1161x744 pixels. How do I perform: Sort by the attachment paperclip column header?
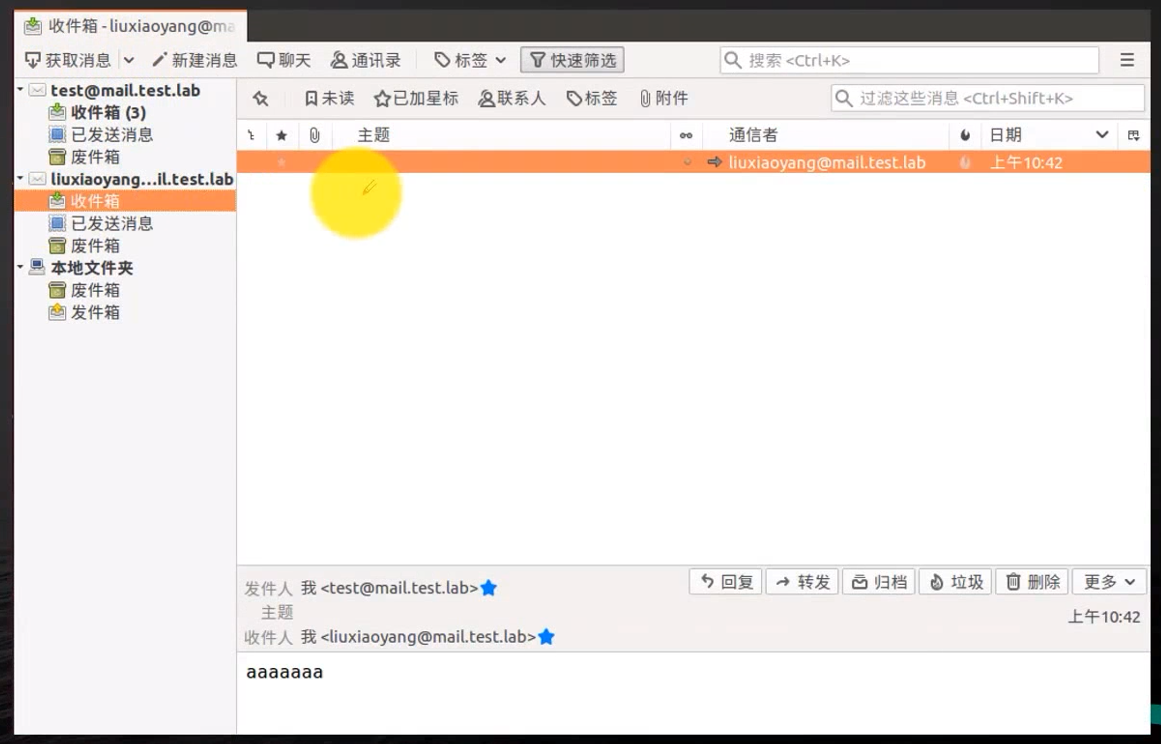tap(315, 135)
